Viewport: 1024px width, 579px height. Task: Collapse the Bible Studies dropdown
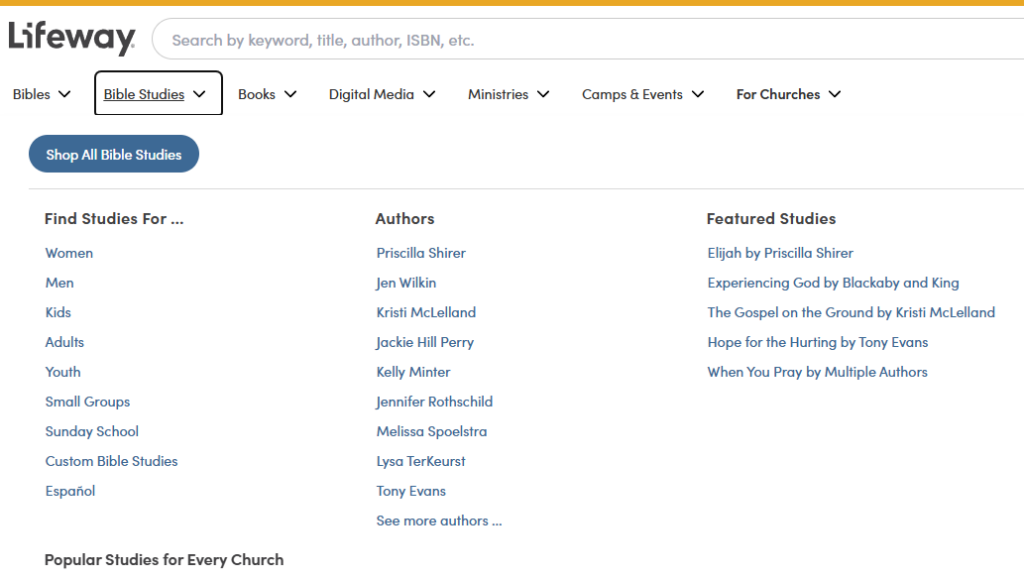[158, 93]
